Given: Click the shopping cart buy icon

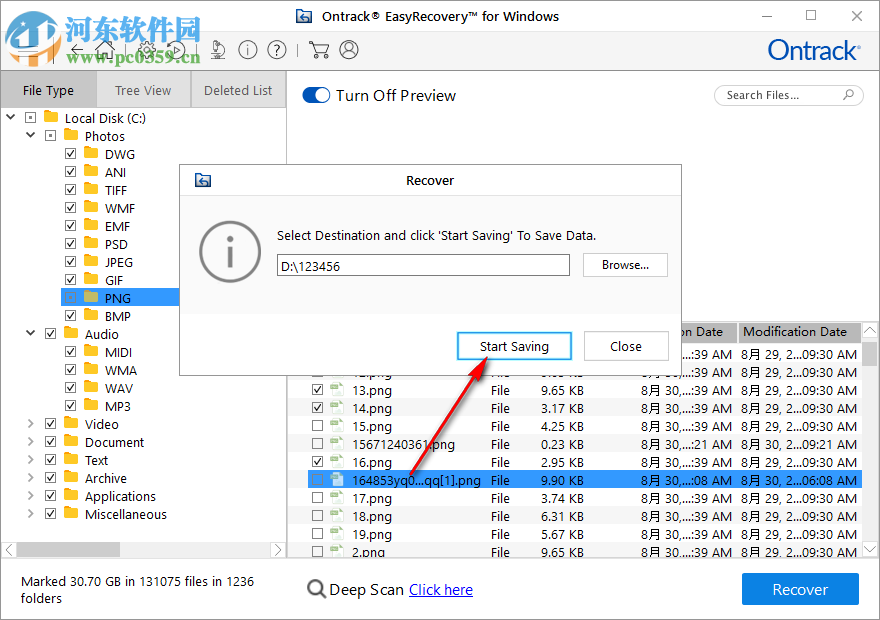Looking at the screenshot, I should pos(319,50).
